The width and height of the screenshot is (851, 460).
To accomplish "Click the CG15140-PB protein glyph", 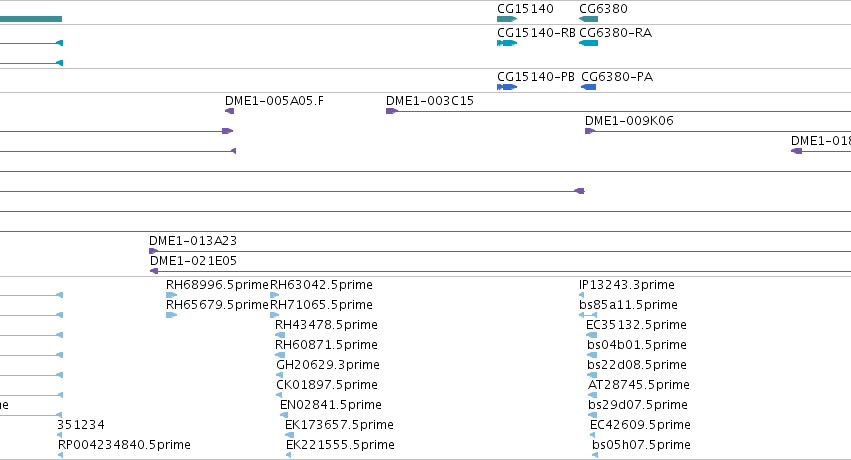I will pos(507,87).
